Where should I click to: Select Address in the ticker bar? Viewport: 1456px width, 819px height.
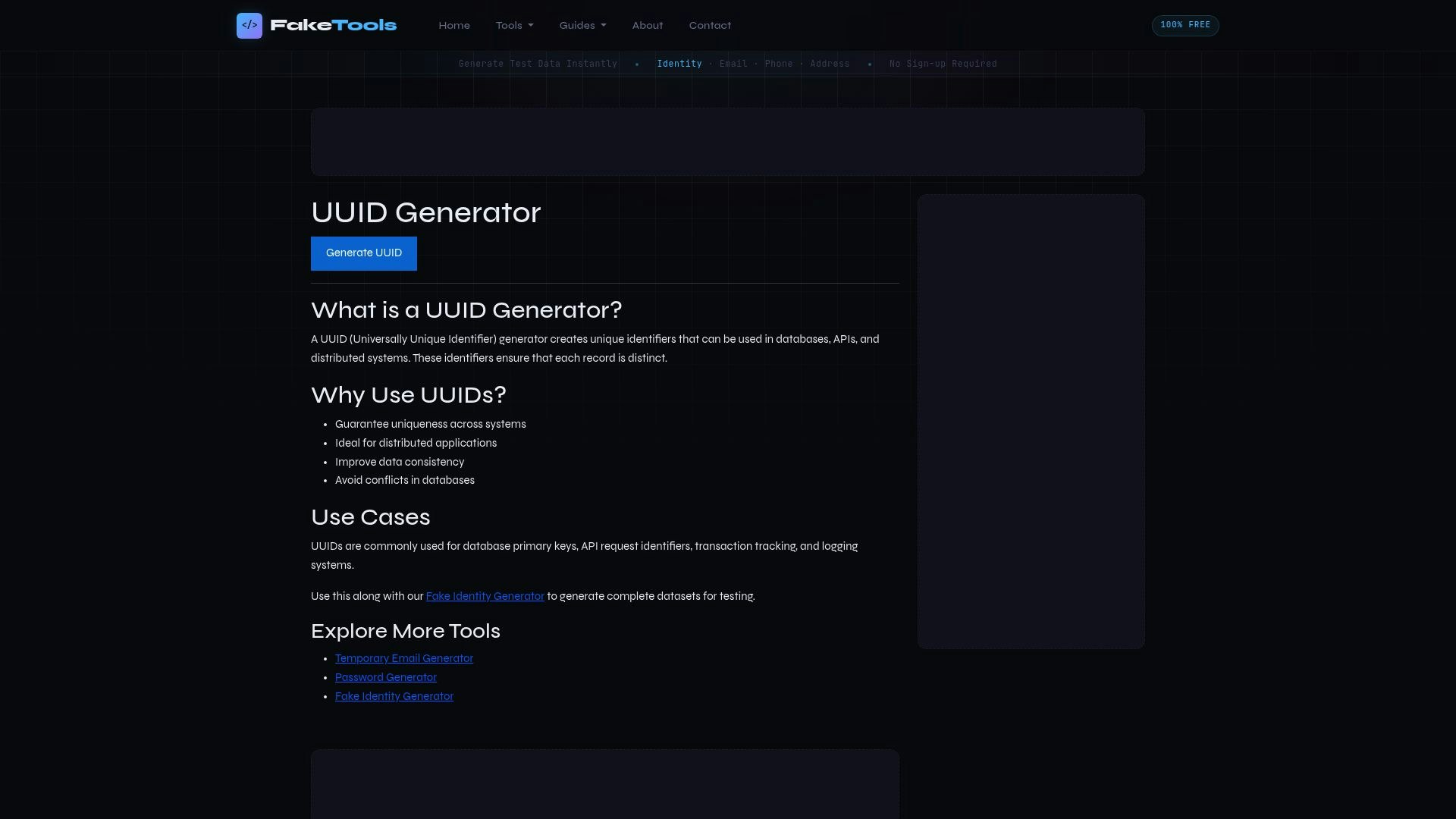click(x=830, y=64)
